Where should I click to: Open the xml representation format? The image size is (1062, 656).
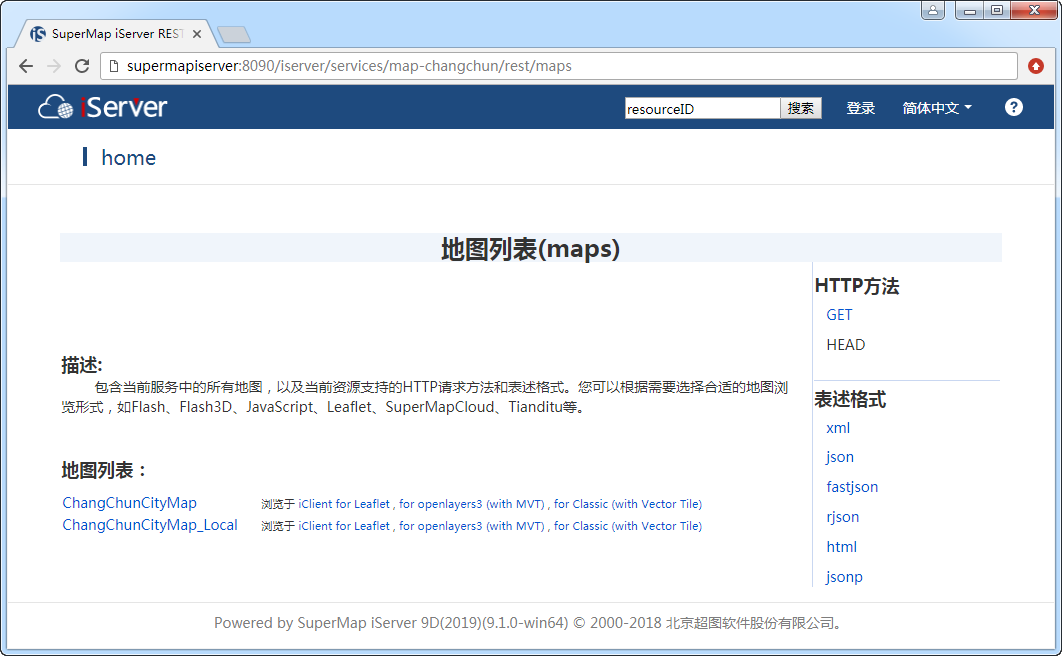838,428
